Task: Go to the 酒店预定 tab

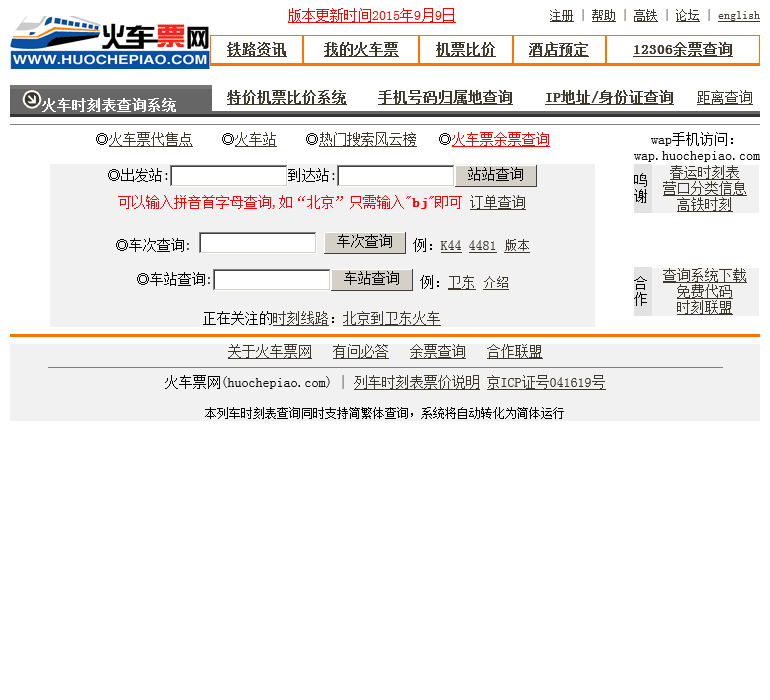Action: [558, 50]
